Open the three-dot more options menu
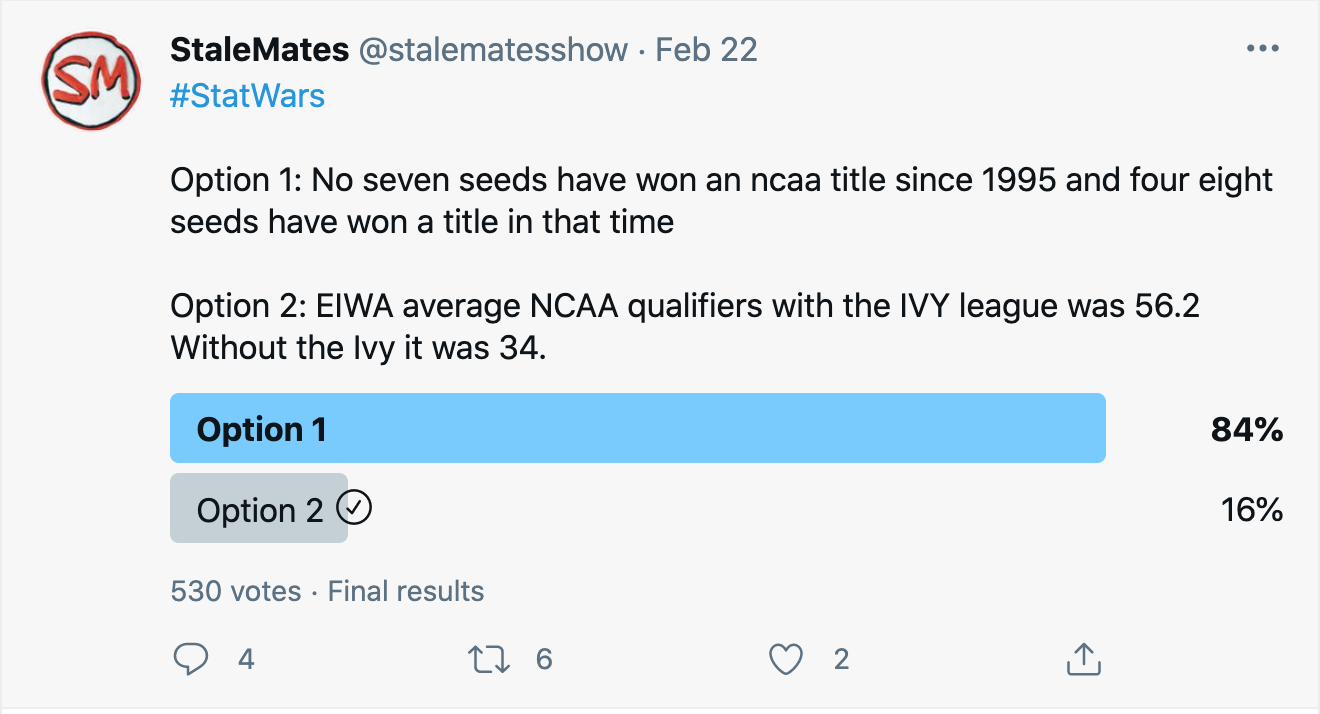This screenshot has height=714, width=1320. [1262, 49]
